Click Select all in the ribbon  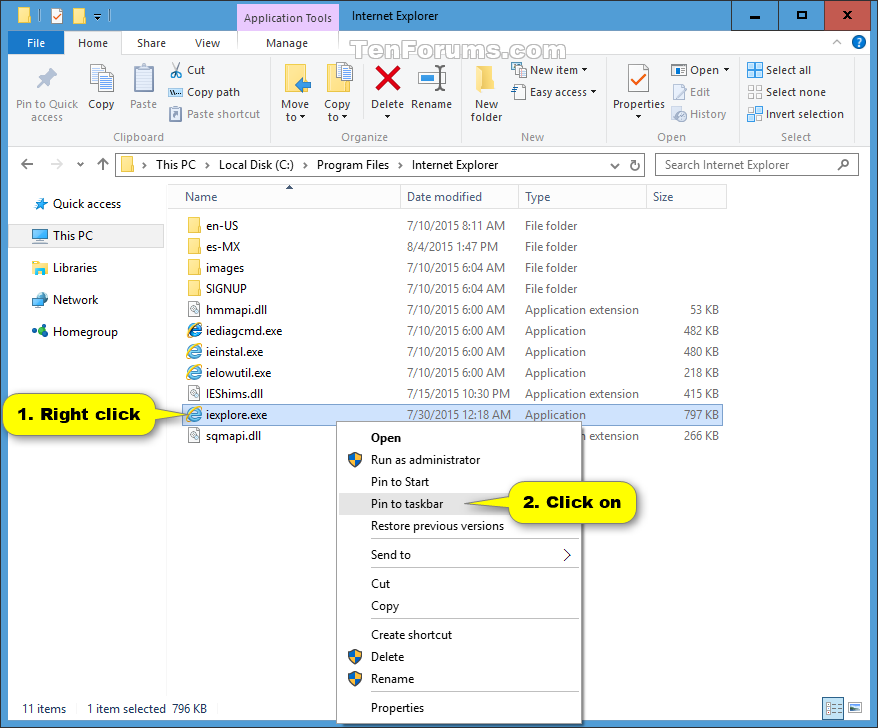(x=779, y=70)
